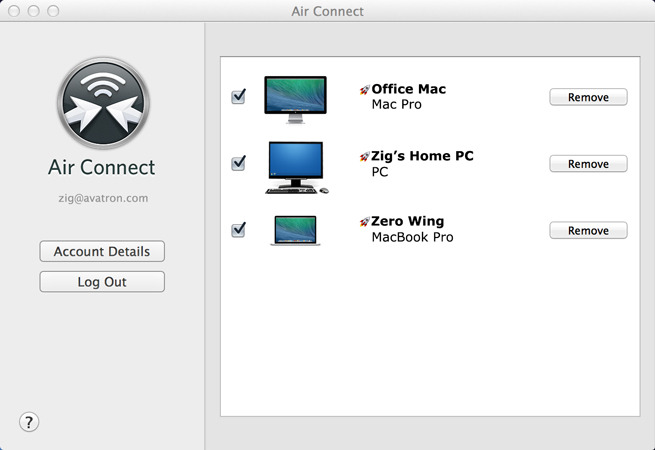This screenshot has width=655, height=450.
Task: Open help with the question mark button
Action: point(29,421)
